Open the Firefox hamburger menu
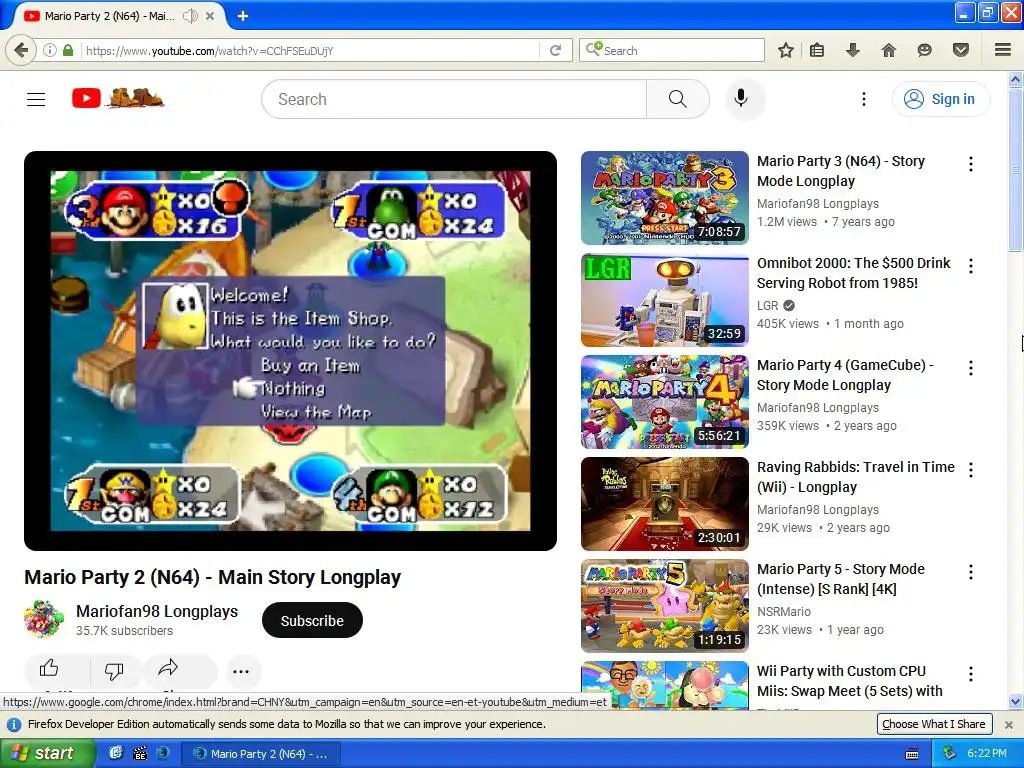This screenshot has width=1024, height=768. (x=1002, y=50)
